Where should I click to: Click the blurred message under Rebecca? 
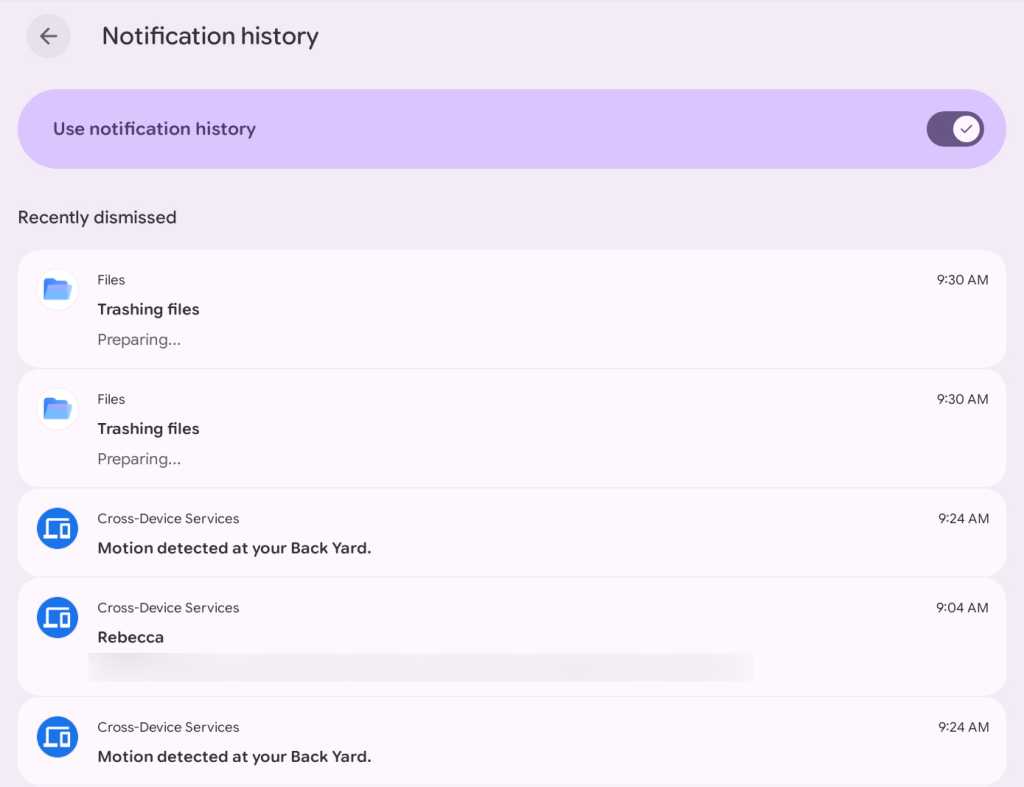420,667
